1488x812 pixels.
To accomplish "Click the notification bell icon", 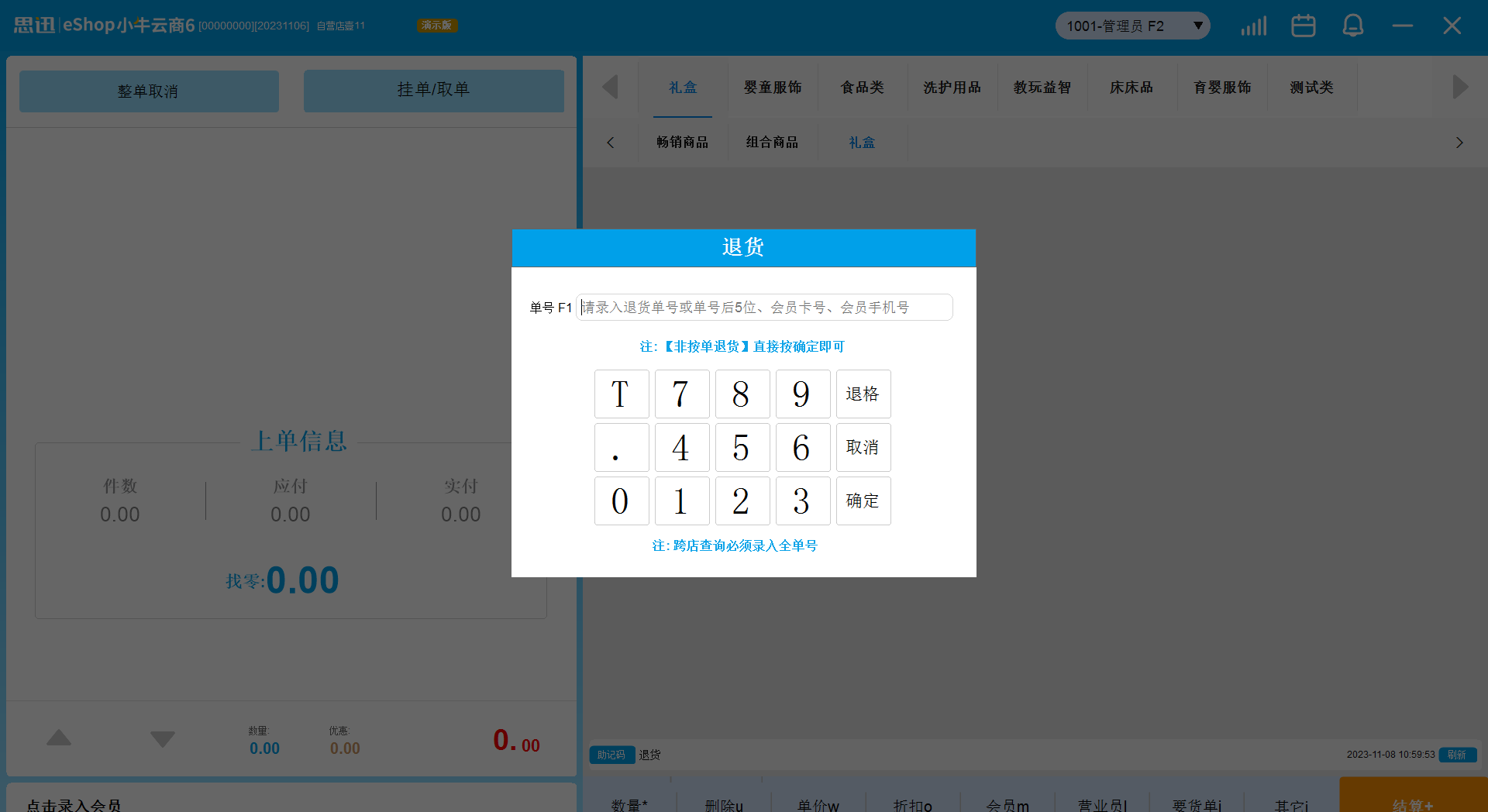I will point(1352,26).
